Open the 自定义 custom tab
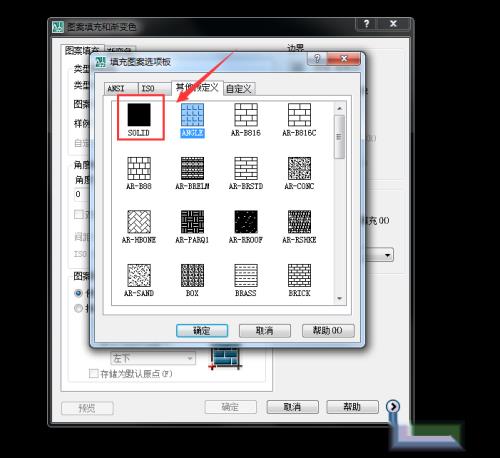 coord(239,89)
